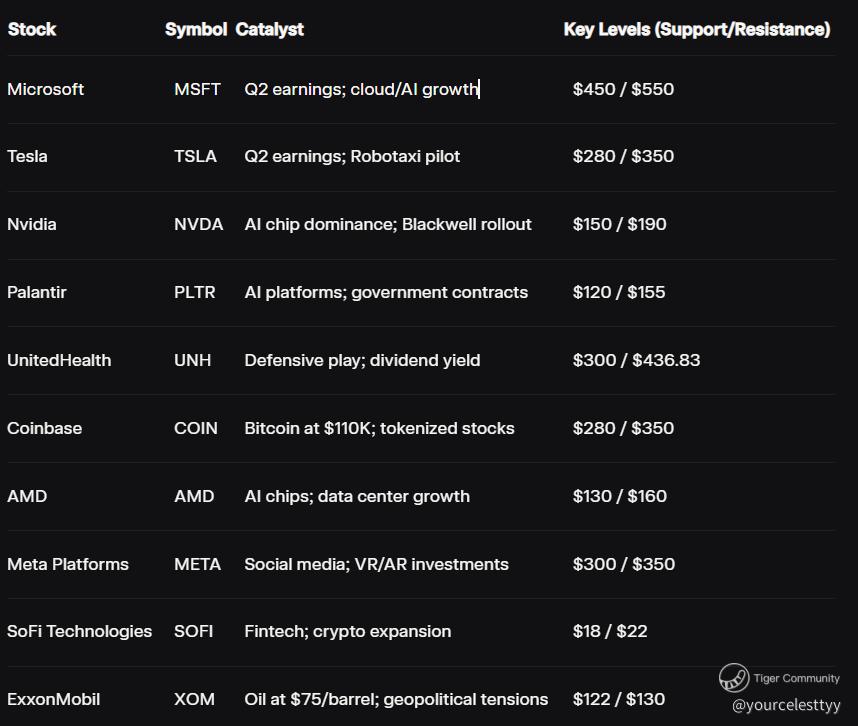Select Tesla's Robotaxi pilot catalyst text
Screen dimensions: 858x726
pyautogui.click(x=352, y=156)
